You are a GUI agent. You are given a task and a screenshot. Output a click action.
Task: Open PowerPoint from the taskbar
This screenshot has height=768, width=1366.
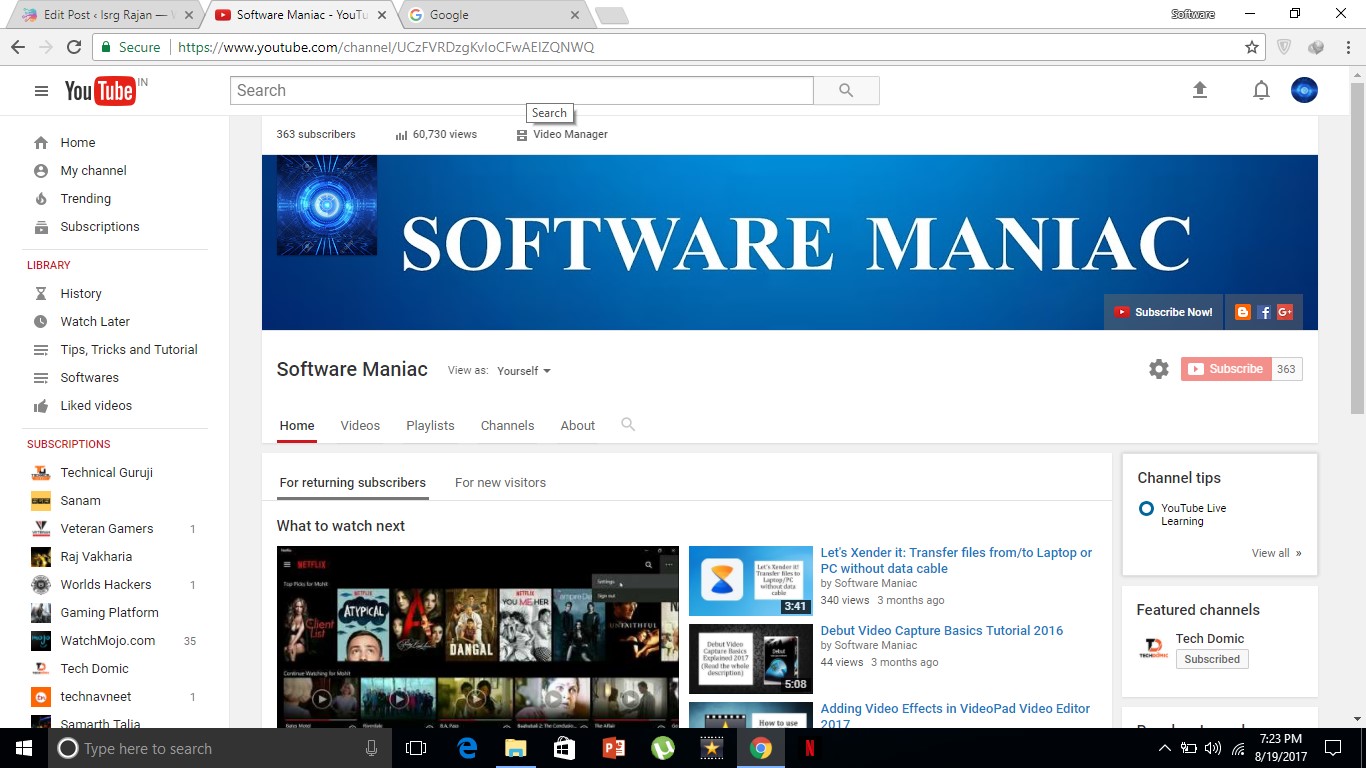613,748
